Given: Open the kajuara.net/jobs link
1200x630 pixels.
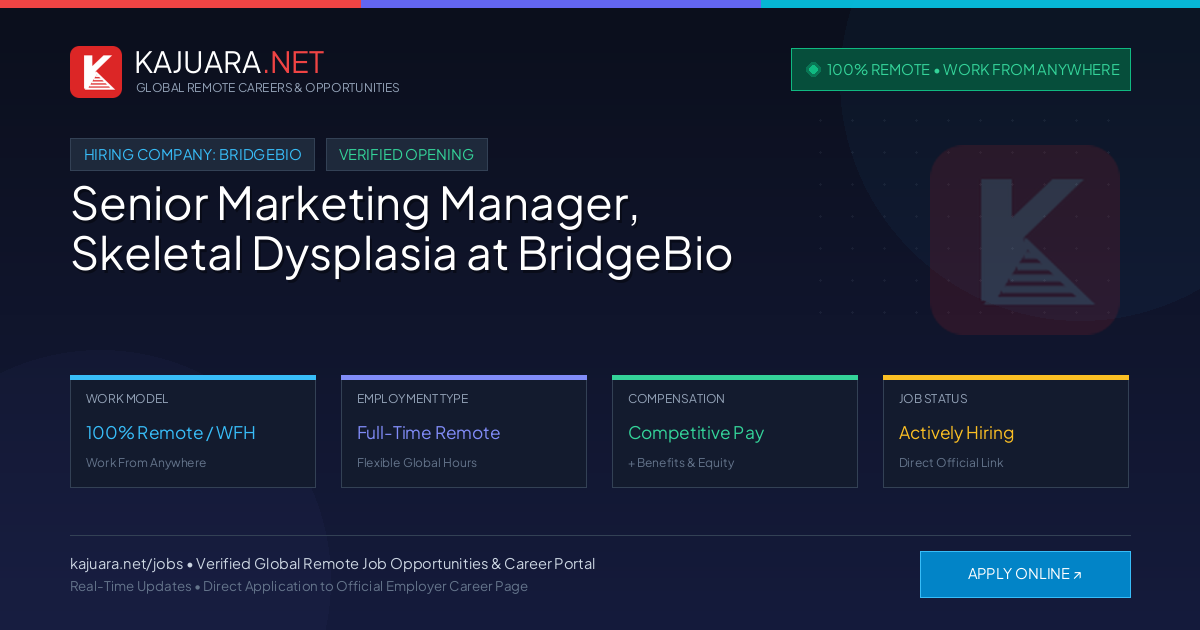Looking at the screenshot, I should 126,564.
